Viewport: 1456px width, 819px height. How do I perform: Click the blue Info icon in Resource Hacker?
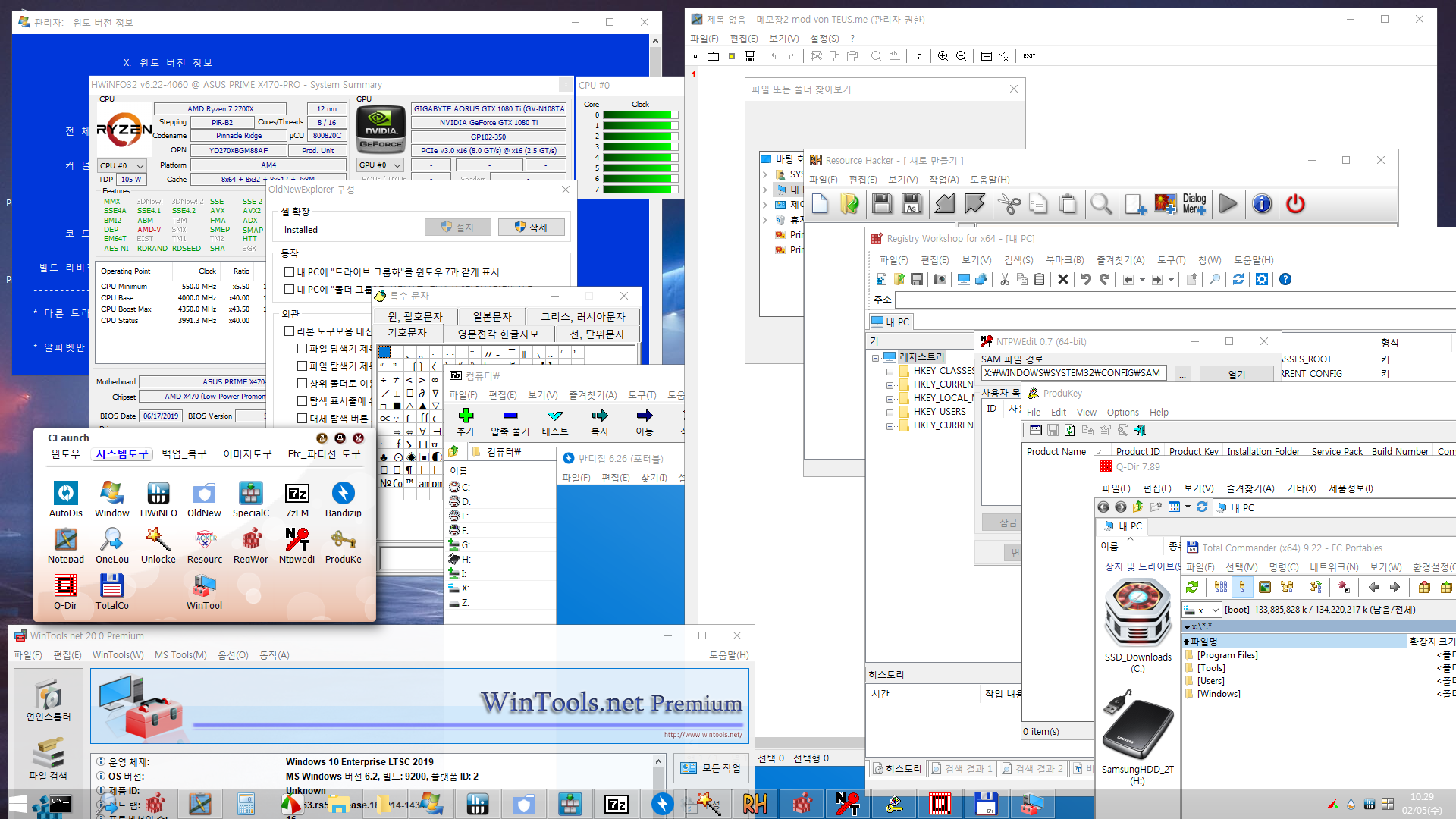1262,203
